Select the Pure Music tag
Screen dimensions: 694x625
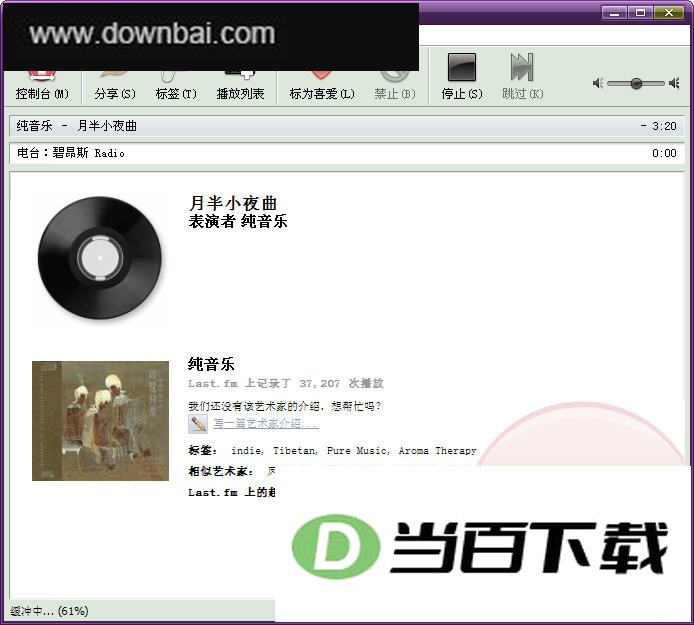(x=357, y=451)
